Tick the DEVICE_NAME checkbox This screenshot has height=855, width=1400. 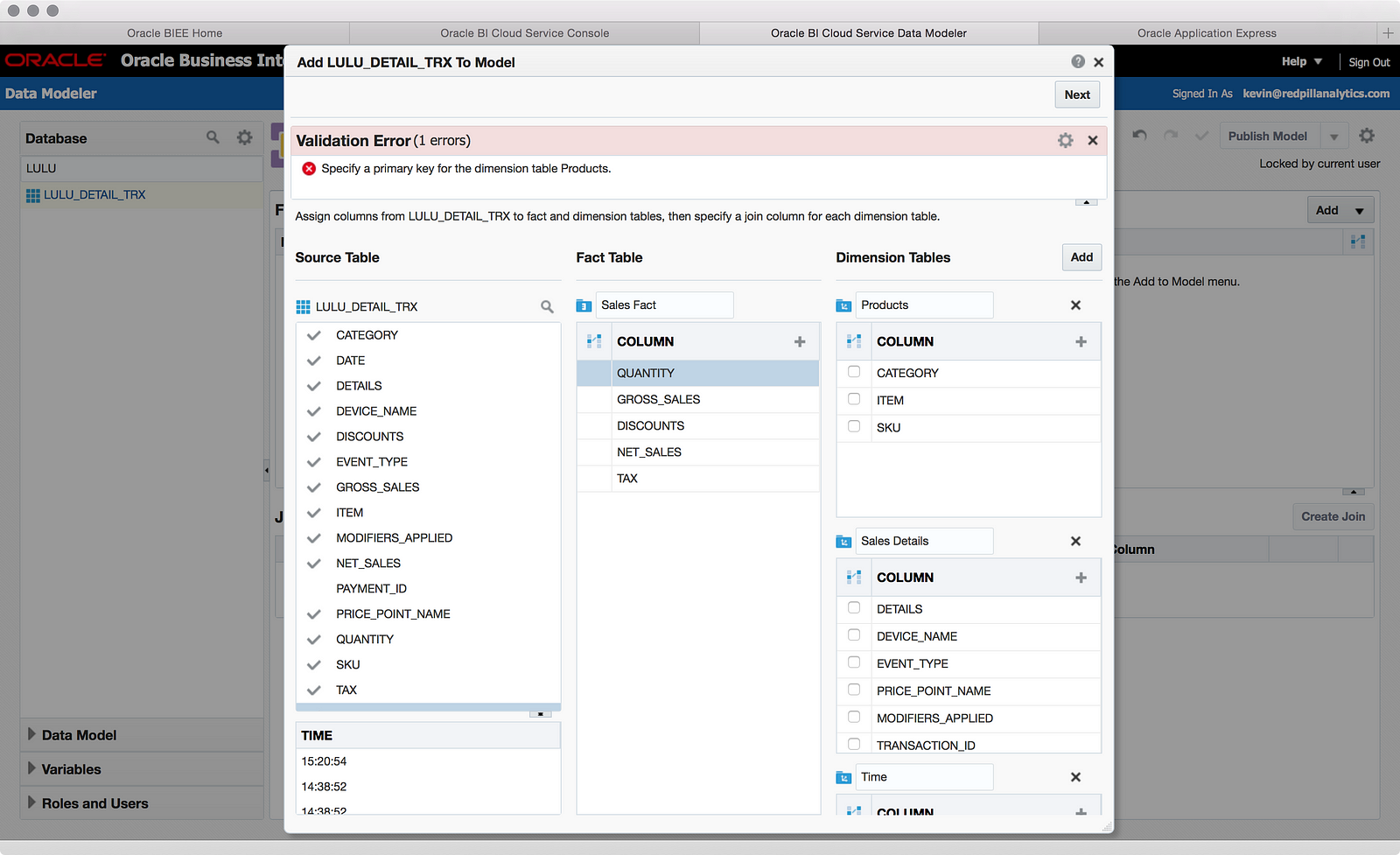(x=854, y=635)
